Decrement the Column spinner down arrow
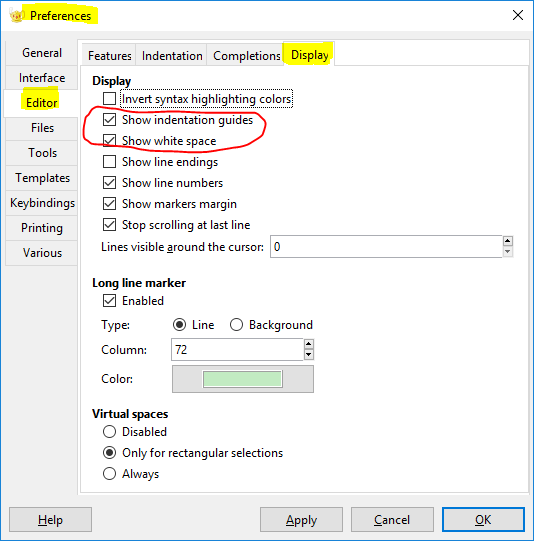The image size is (534, 541). click(308, 355)
